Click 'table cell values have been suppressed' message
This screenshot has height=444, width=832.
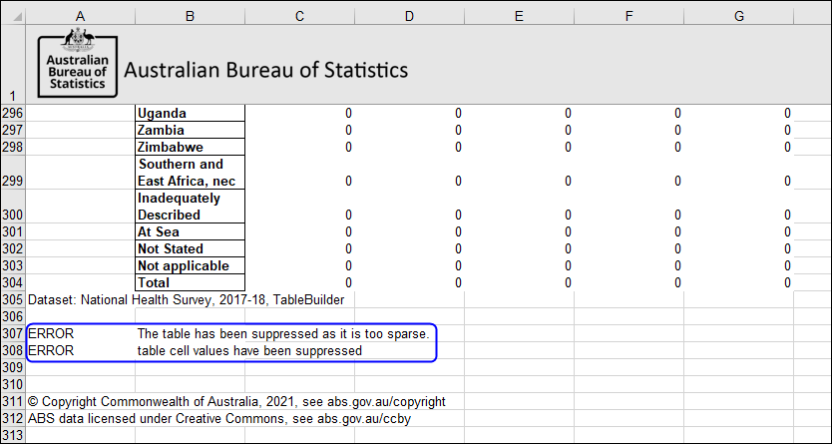coord(249,351)
